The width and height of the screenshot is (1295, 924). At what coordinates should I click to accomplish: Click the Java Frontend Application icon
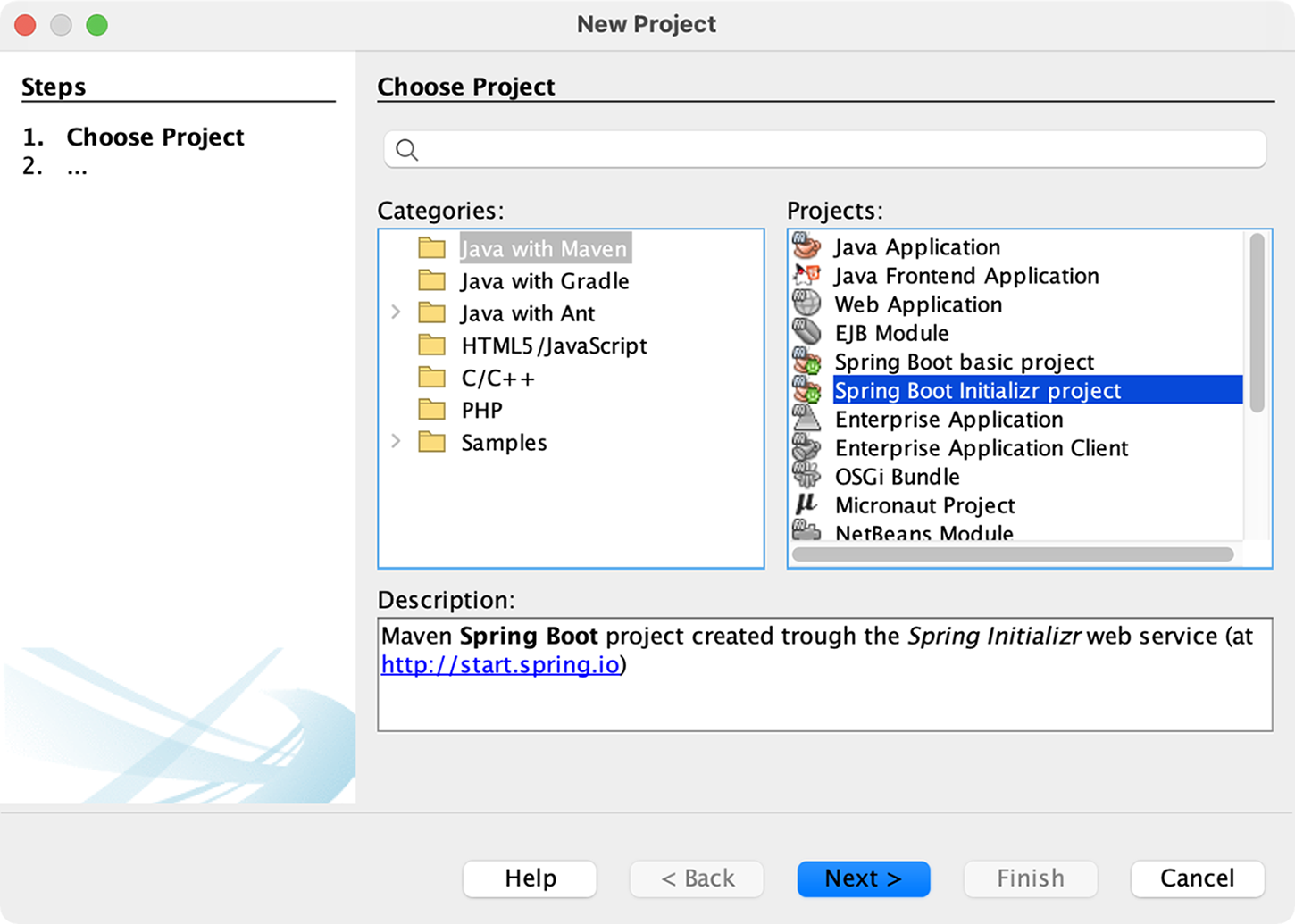coord(806,275)
